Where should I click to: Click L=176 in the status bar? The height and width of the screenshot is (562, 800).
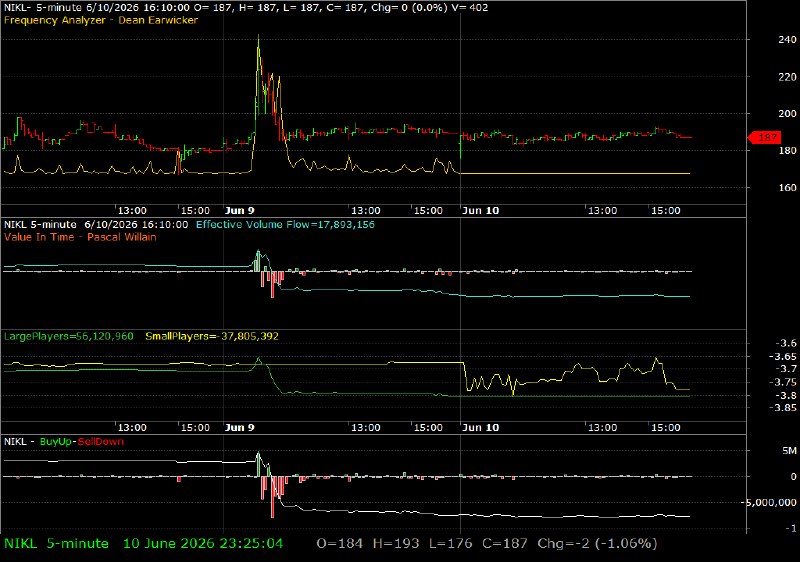click(451, 544)
